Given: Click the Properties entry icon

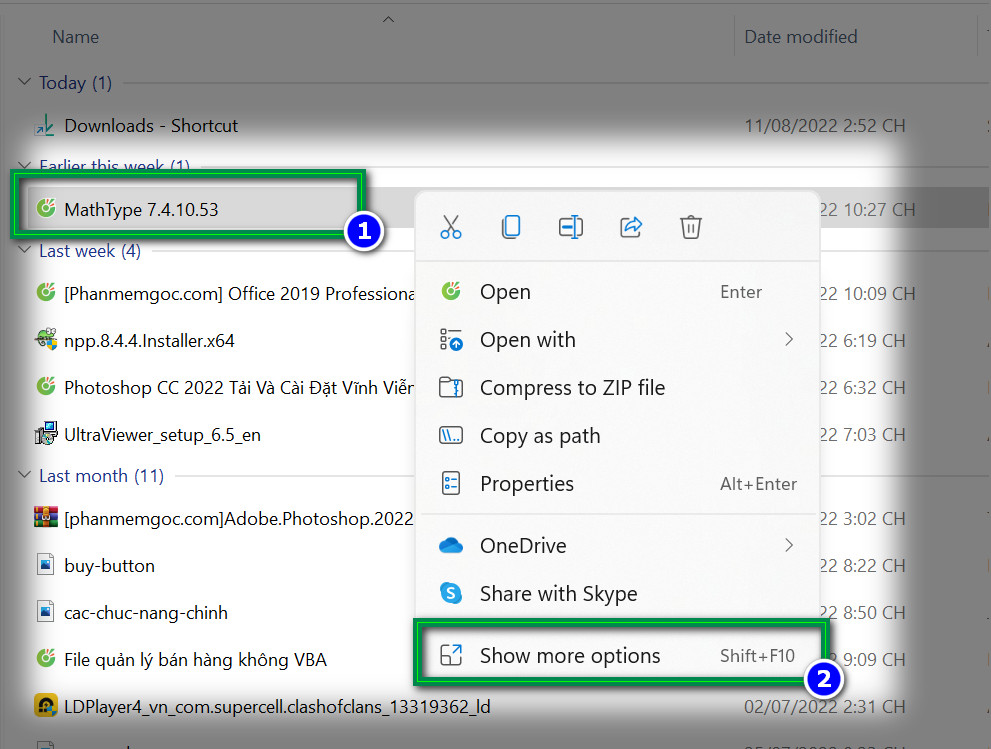Looking at the screenshot, I should point(451,484).
